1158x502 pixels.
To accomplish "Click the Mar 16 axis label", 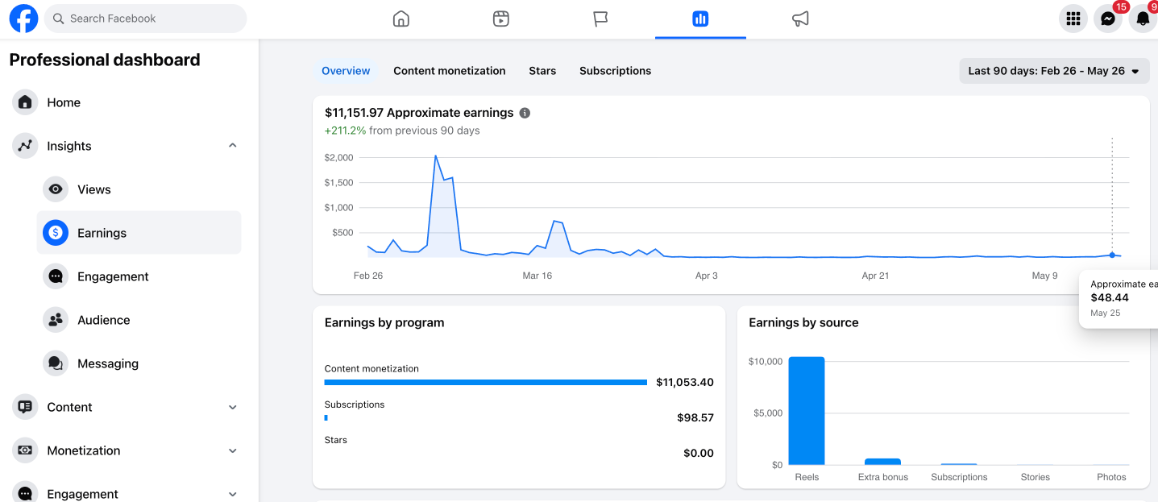I will pos(537,275).
